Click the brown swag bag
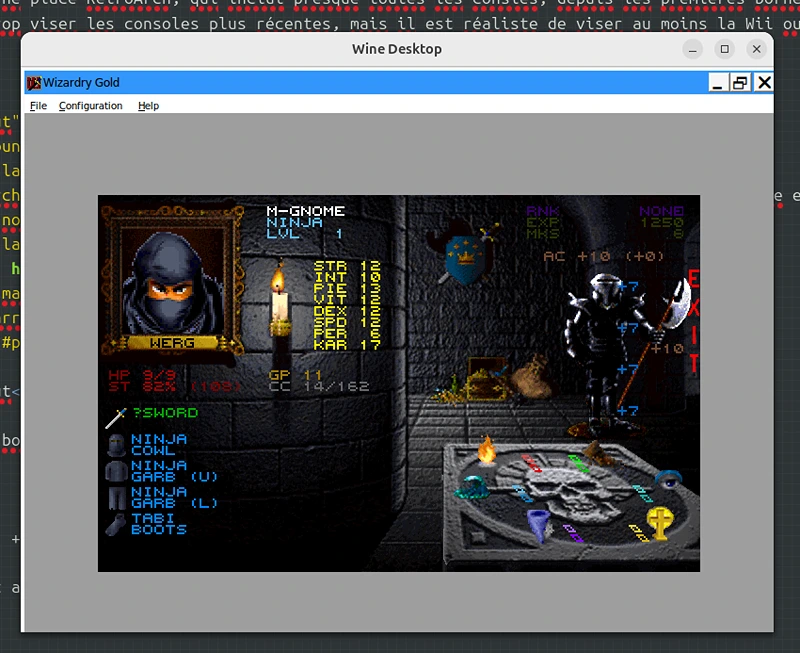Image resolution: width=800 pixels, height=653 pixels. [532, 377]
